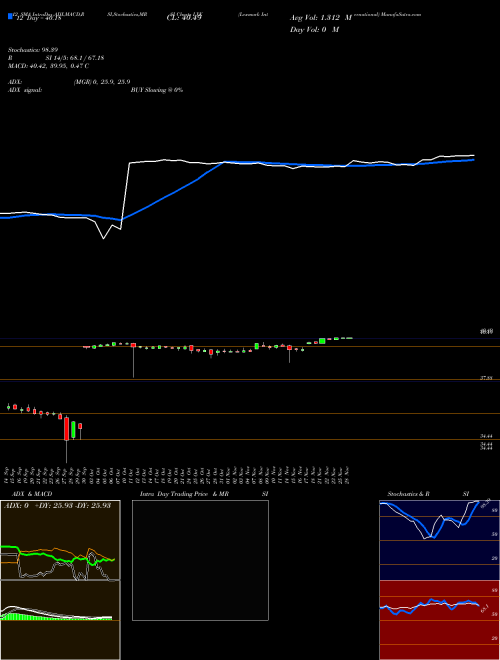Click the 37.88 price axis label
This screenshot has width=500, height=660.
(487, 379)
